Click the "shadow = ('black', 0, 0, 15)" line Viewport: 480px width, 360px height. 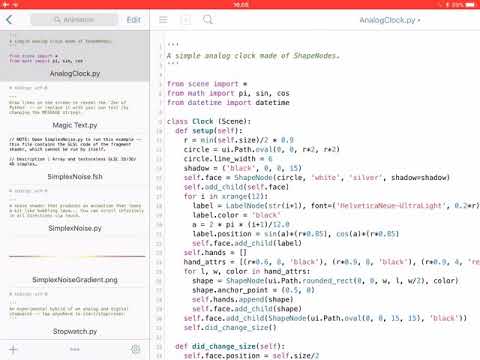click(243, 168)
